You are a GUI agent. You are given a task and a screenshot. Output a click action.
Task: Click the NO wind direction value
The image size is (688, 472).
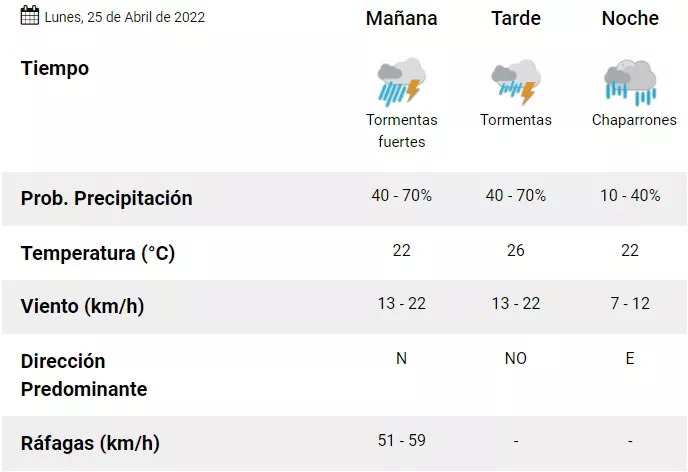(x=516, y=358)
